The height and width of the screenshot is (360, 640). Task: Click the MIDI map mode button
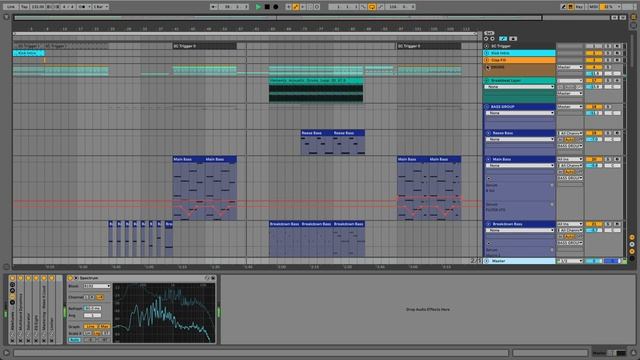click(x=594, y=7)
